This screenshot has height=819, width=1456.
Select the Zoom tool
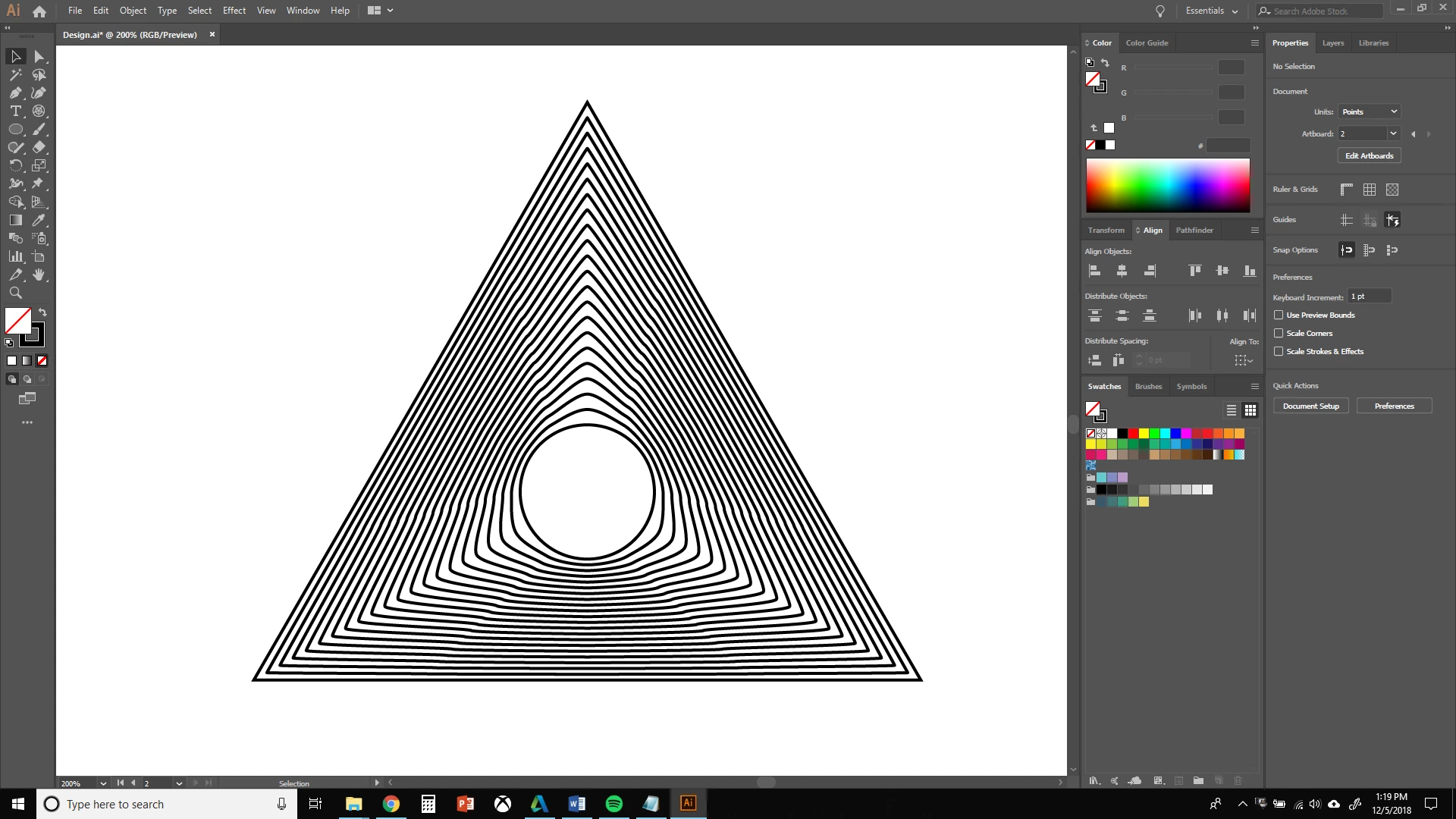pos(15,293)
